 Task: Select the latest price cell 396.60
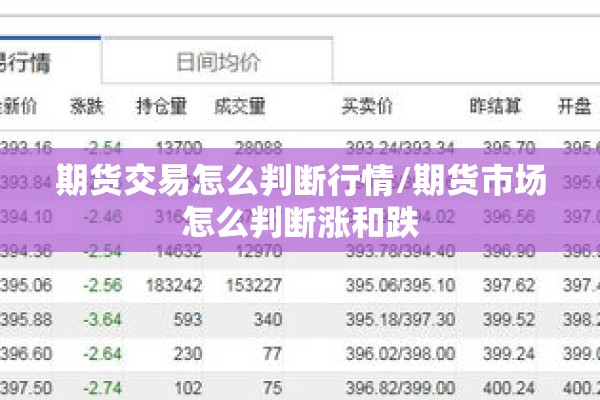(26, 354)
